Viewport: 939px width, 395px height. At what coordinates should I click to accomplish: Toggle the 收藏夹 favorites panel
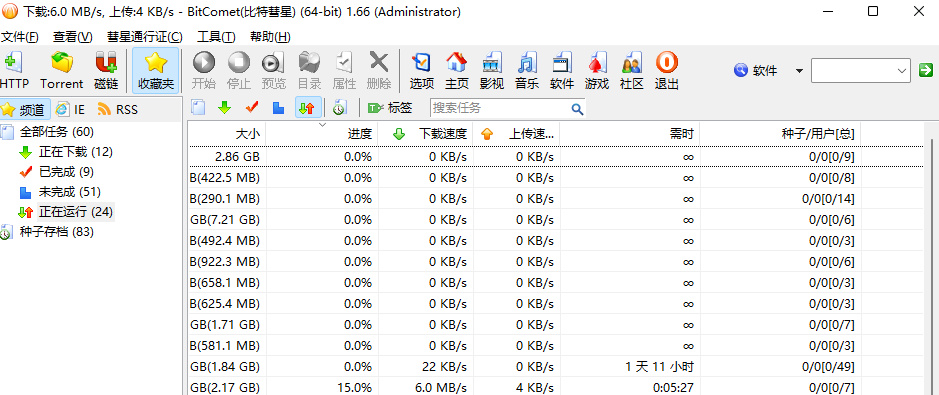[x=156, y=71]
